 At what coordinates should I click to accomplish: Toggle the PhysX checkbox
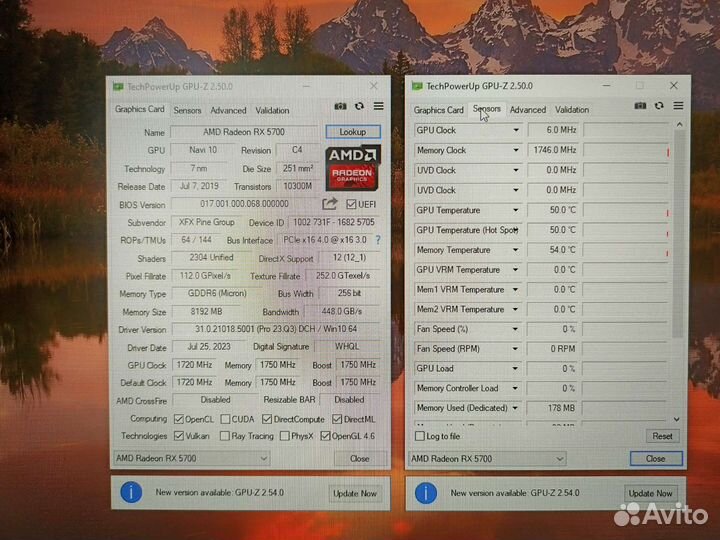[x=285, y=436]
